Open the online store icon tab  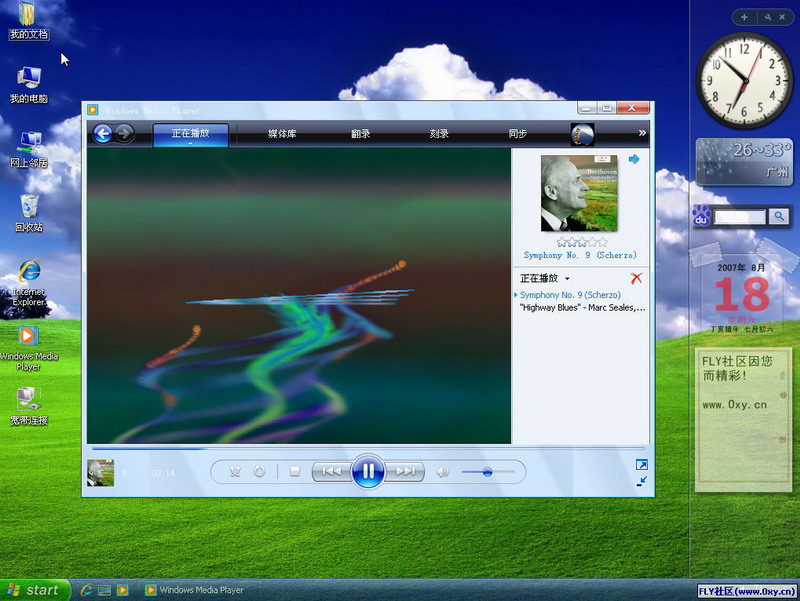point(582,134)
